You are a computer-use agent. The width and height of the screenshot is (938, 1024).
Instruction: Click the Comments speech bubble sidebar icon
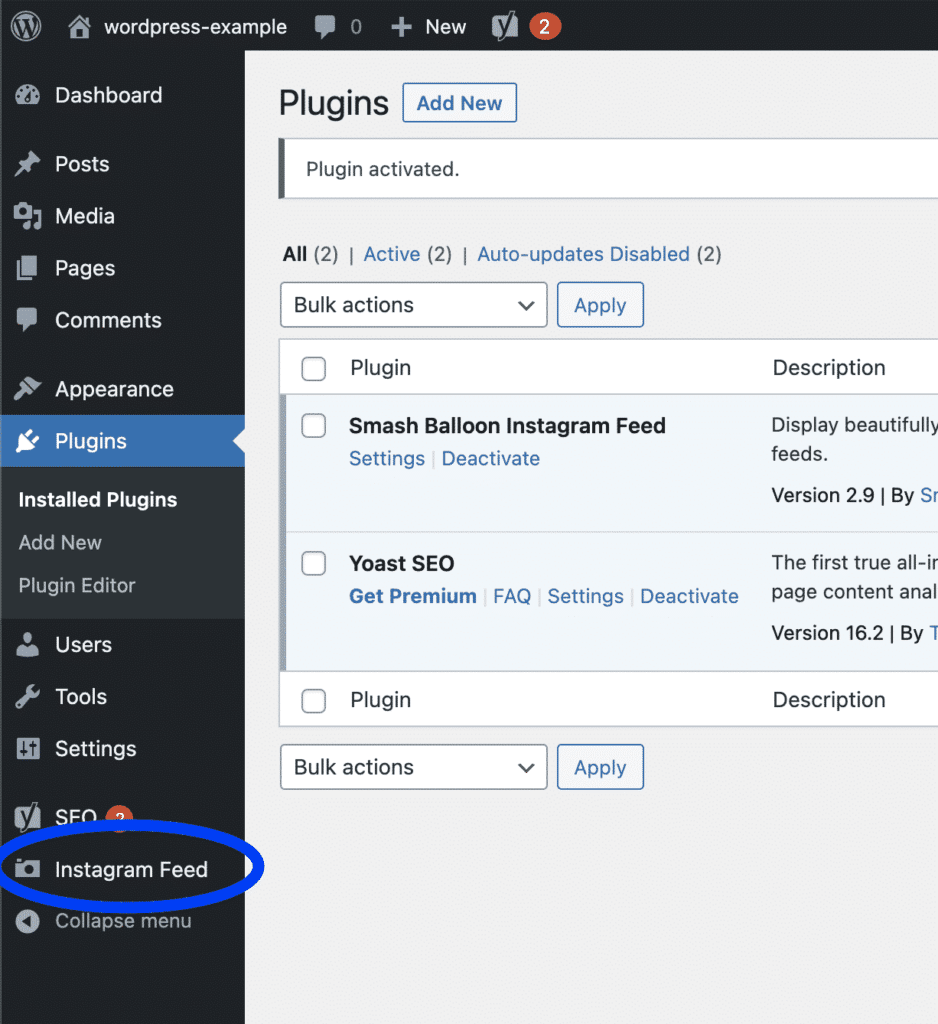27,320
